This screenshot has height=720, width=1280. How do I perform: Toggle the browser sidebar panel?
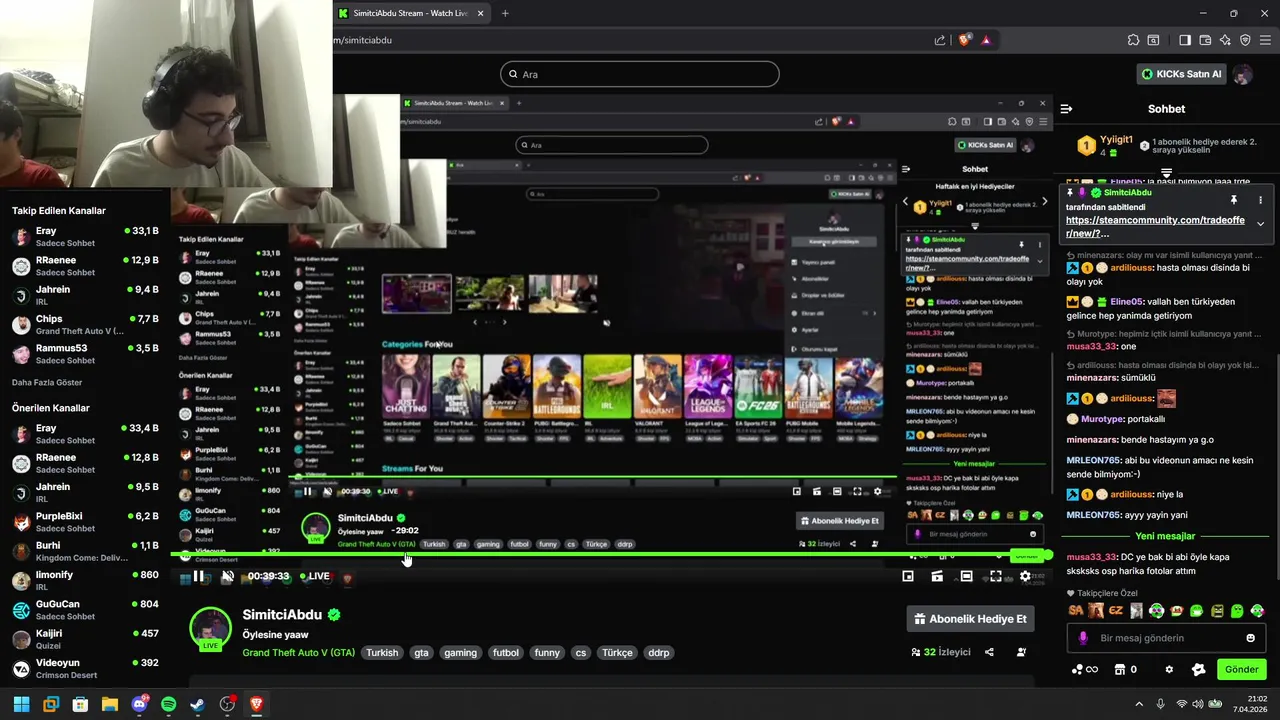[1185, 40]
